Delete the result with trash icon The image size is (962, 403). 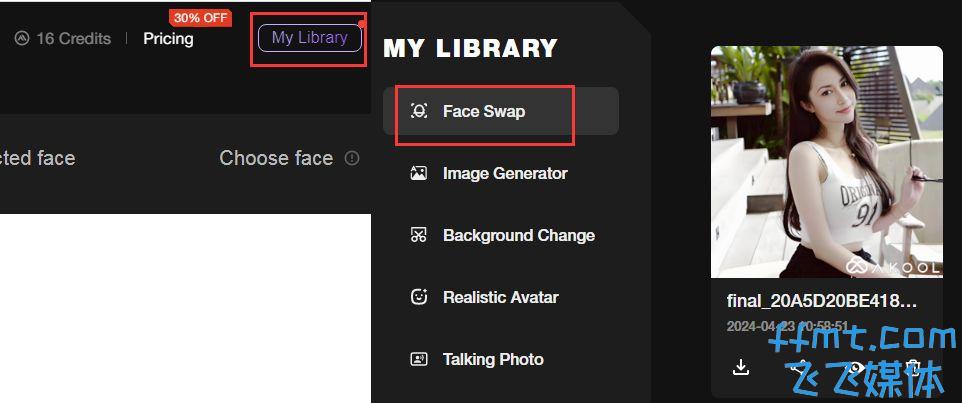[x=913, y=367]
